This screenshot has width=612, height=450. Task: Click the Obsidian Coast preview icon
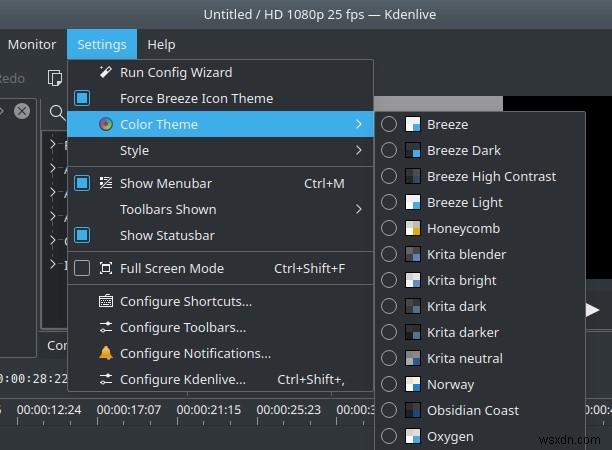tap(413, 410)
